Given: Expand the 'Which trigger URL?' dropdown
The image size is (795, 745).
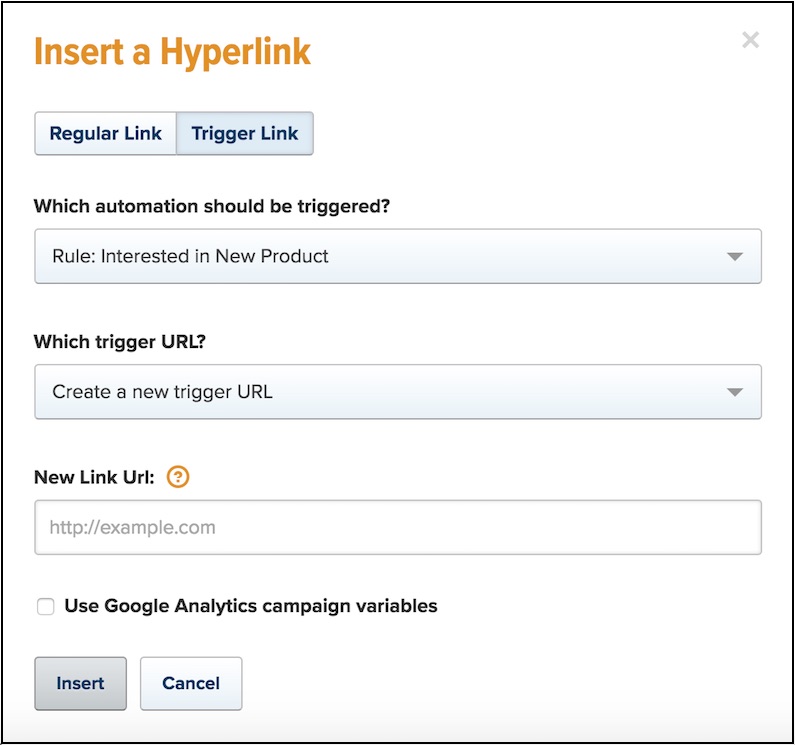Looking at the screenshot, I should tap(397, 392).
